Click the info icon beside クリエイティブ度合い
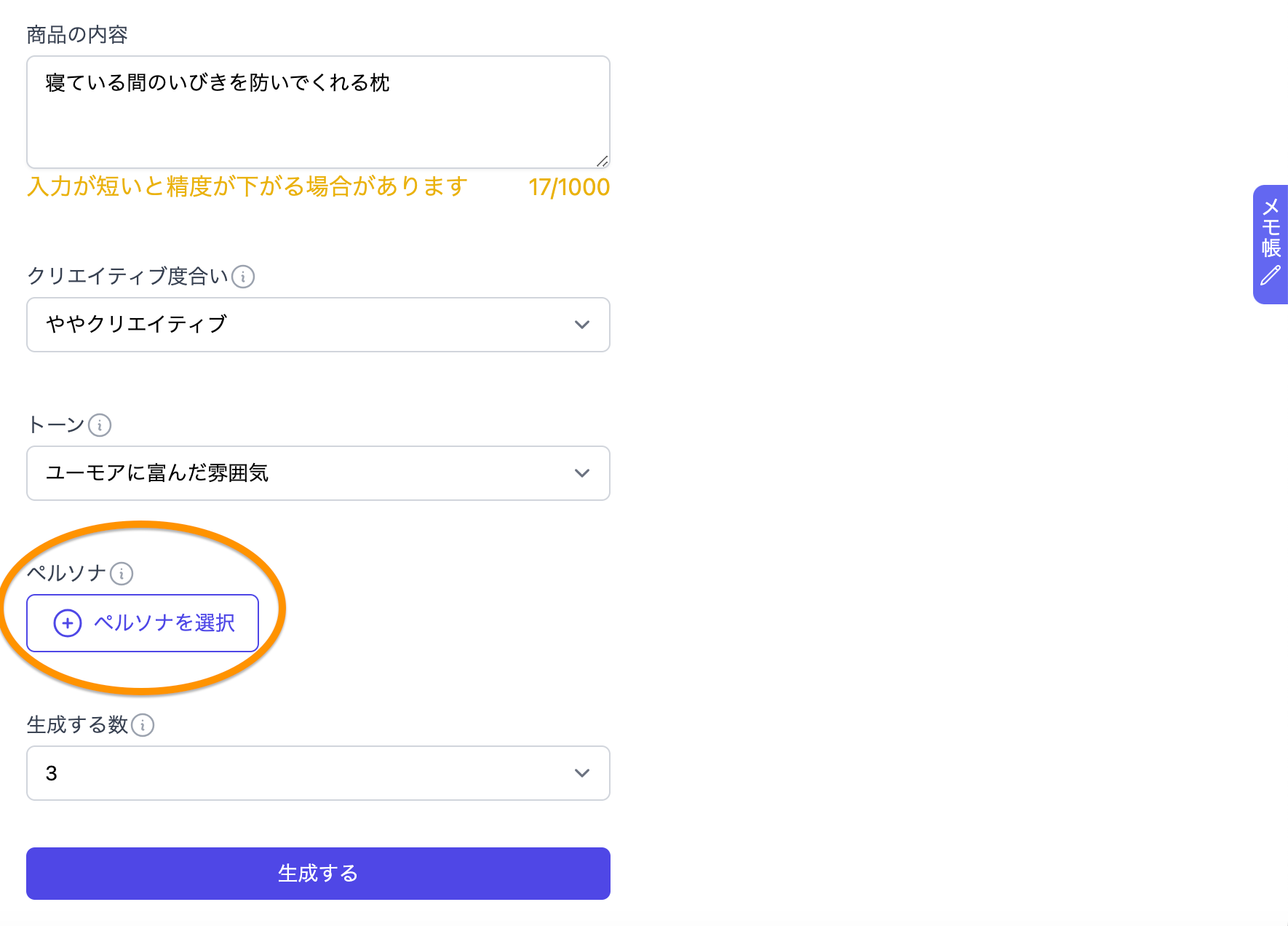1288x926 pixels. tap(243, 277)
